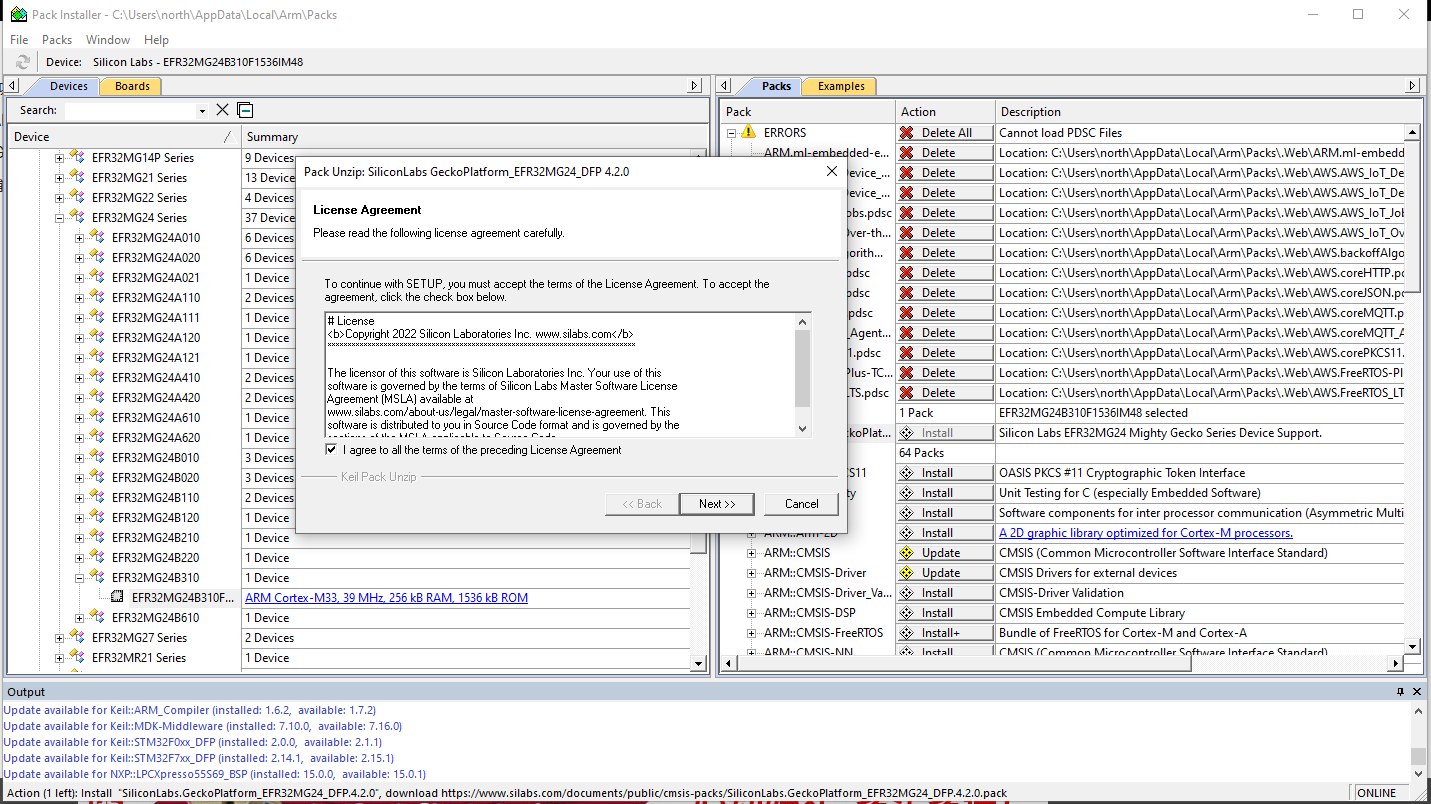Click the EFR32MG24B010 device icon
The height and width of the screenshot is (804, 1431).
(x=97, y=457)
